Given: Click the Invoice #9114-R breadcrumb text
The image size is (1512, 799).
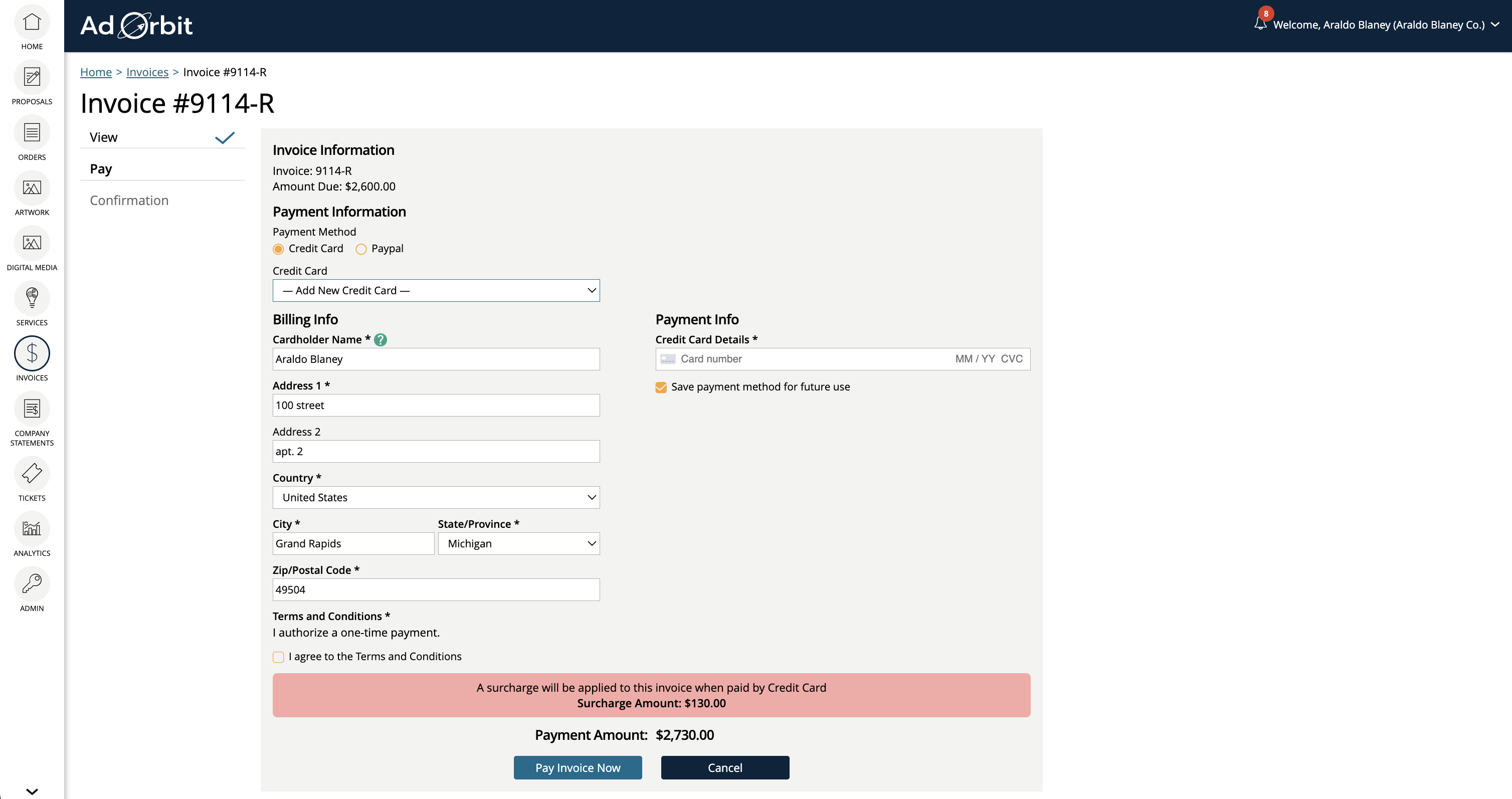Looking at the screenshot, I should point(225,72).
